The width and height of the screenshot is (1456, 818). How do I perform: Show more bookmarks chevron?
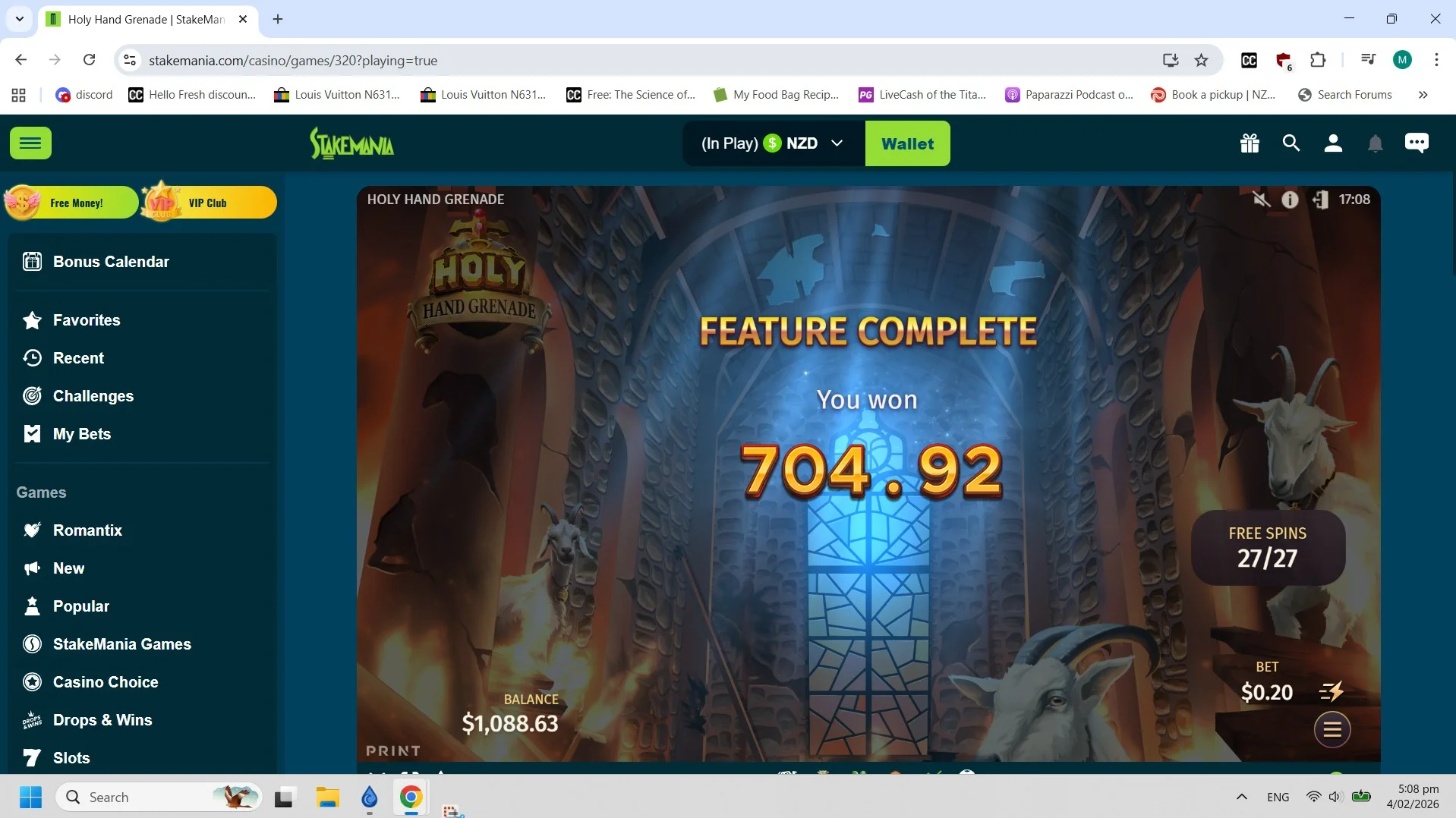tap(1423, 95)
